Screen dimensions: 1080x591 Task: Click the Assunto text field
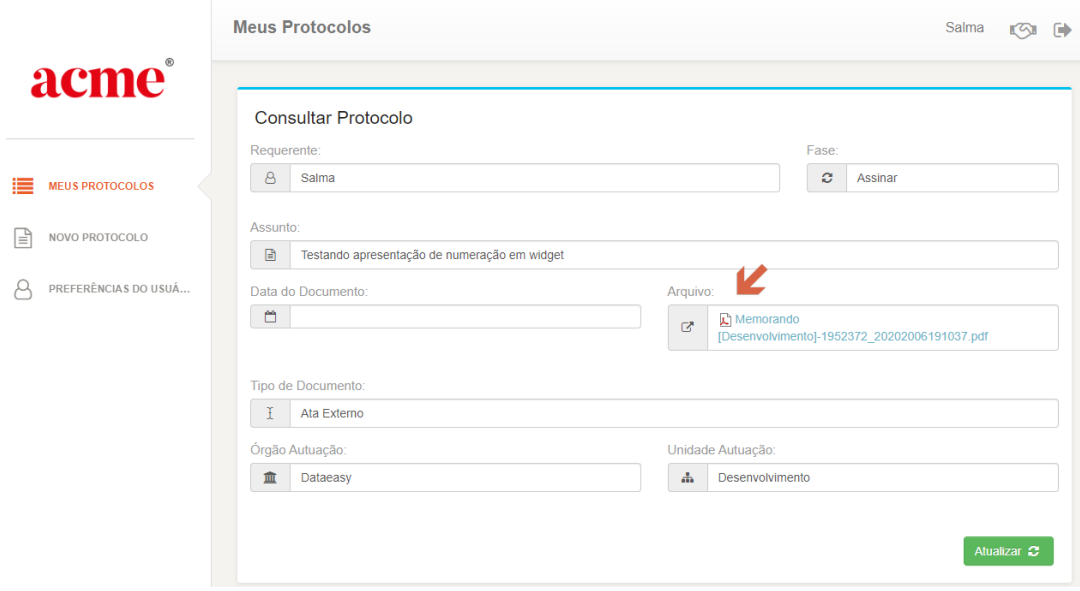(674, 255)
